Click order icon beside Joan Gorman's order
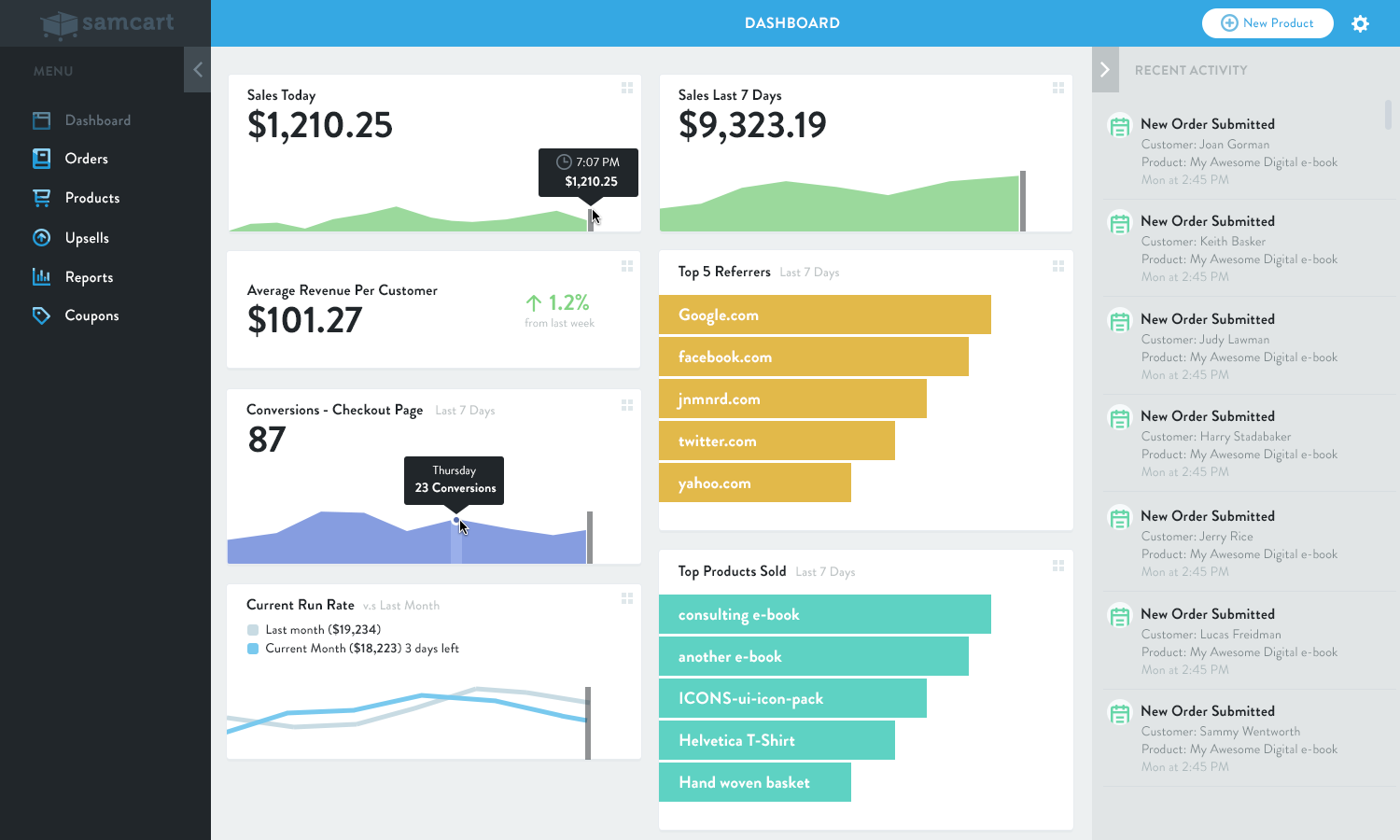The height and width of the screenshot is (840, 1400). coord(1119,125)
